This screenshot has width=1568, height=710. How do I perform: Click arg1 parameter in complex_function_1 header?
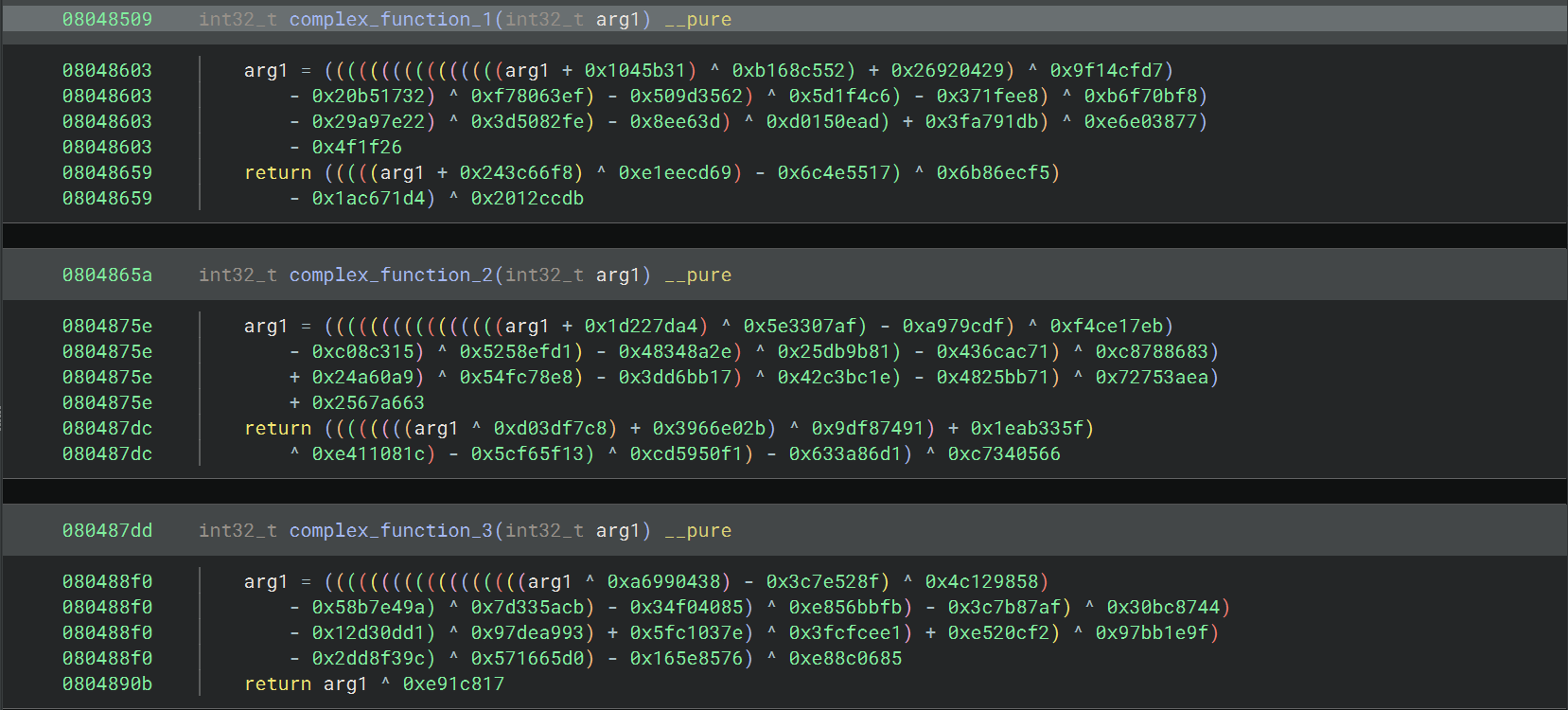tap(618, 20)
